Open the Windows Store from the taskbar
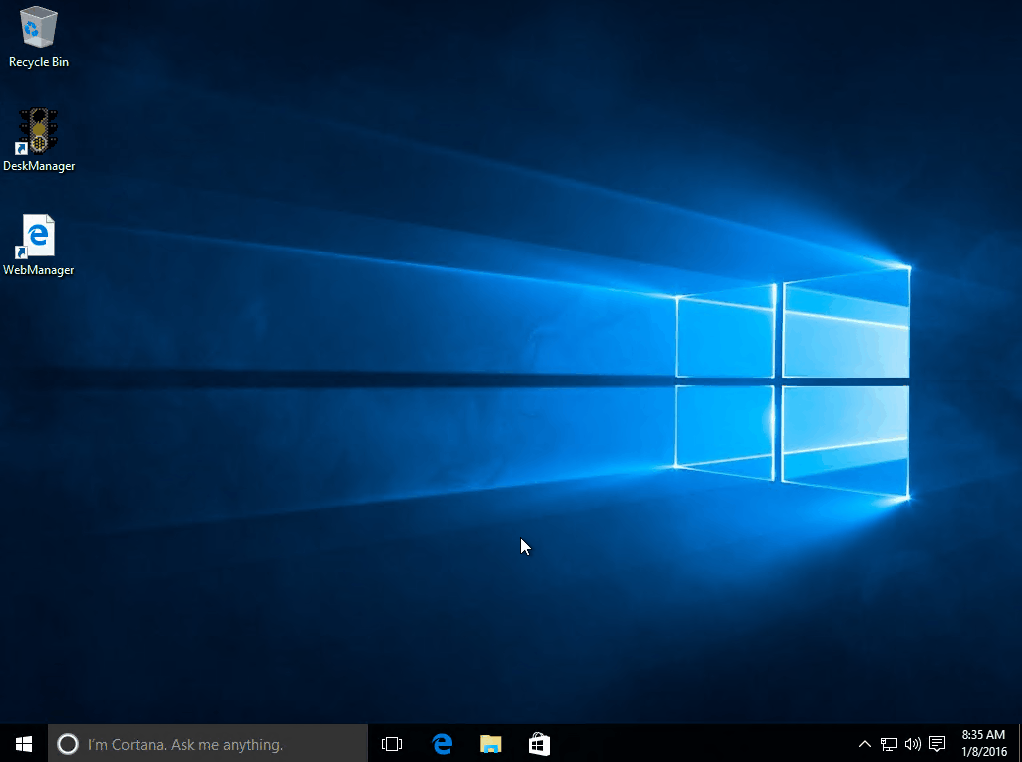1022x762 pixels. (539, 744)
